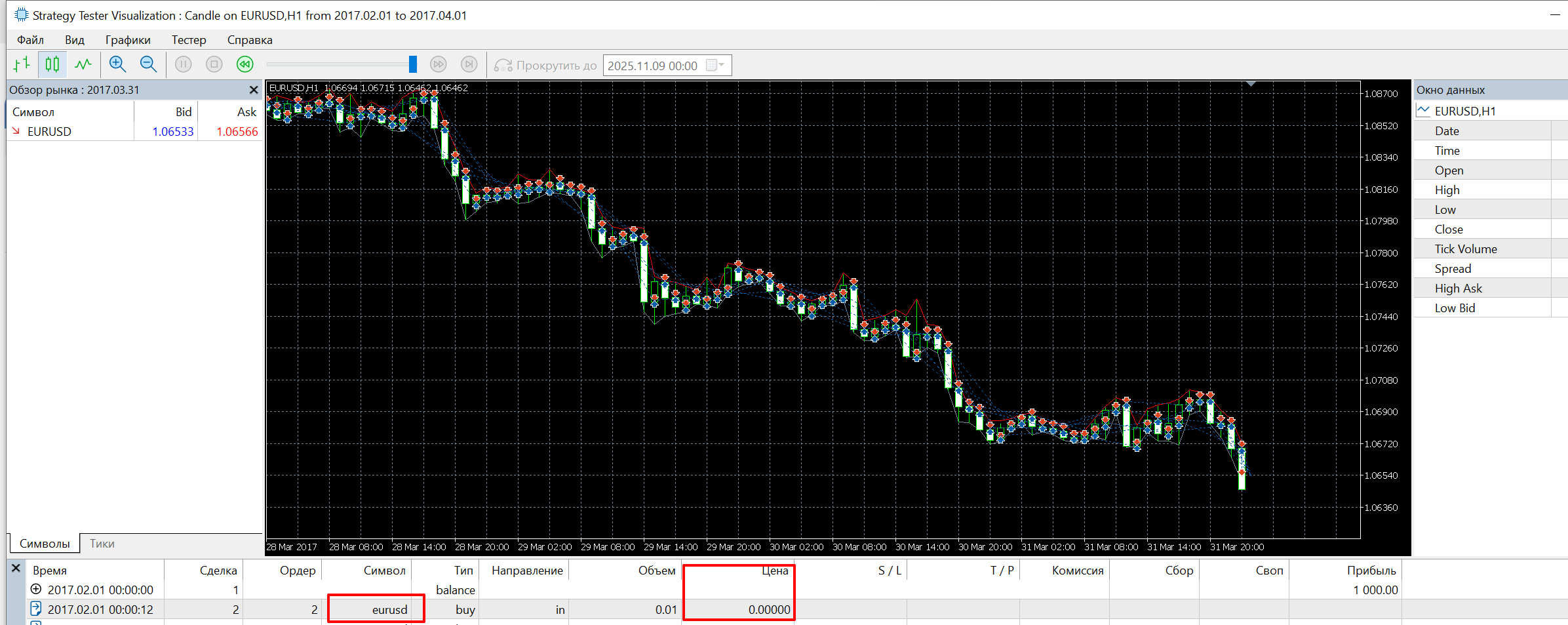The height and width of the screenshot is (625, 1568).
Task: Switch to the Тики tab
Action: click(102, 544)
